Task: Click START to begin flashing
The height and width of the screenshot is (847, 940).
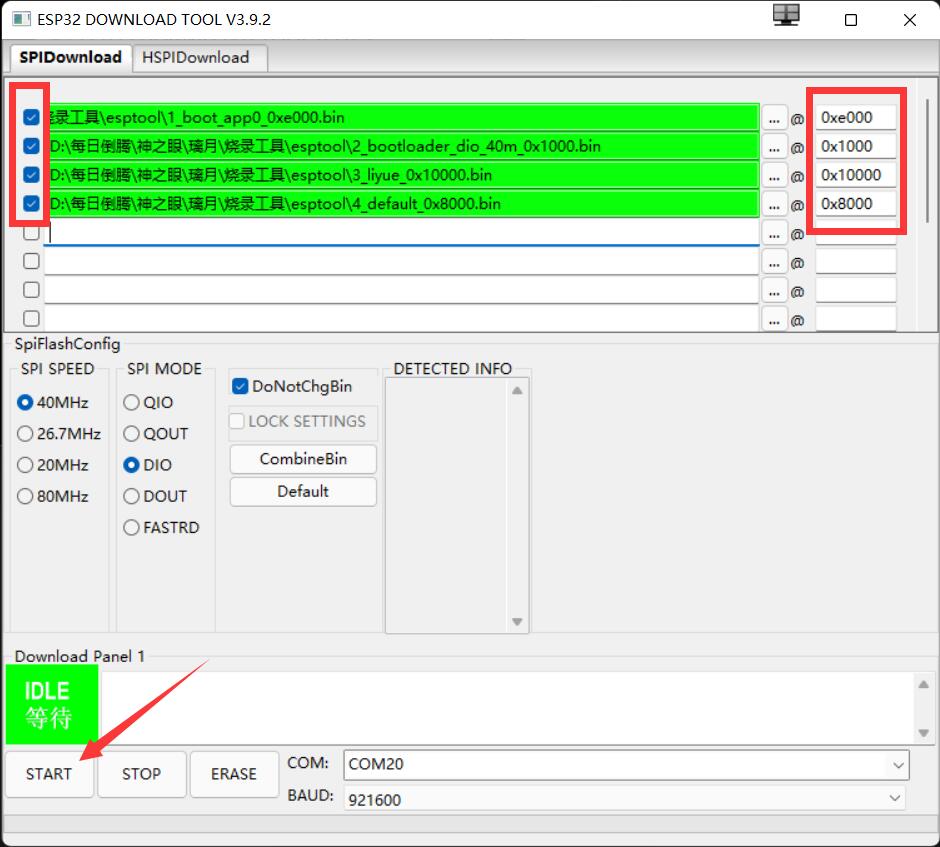Action: [x=49, y=774]
